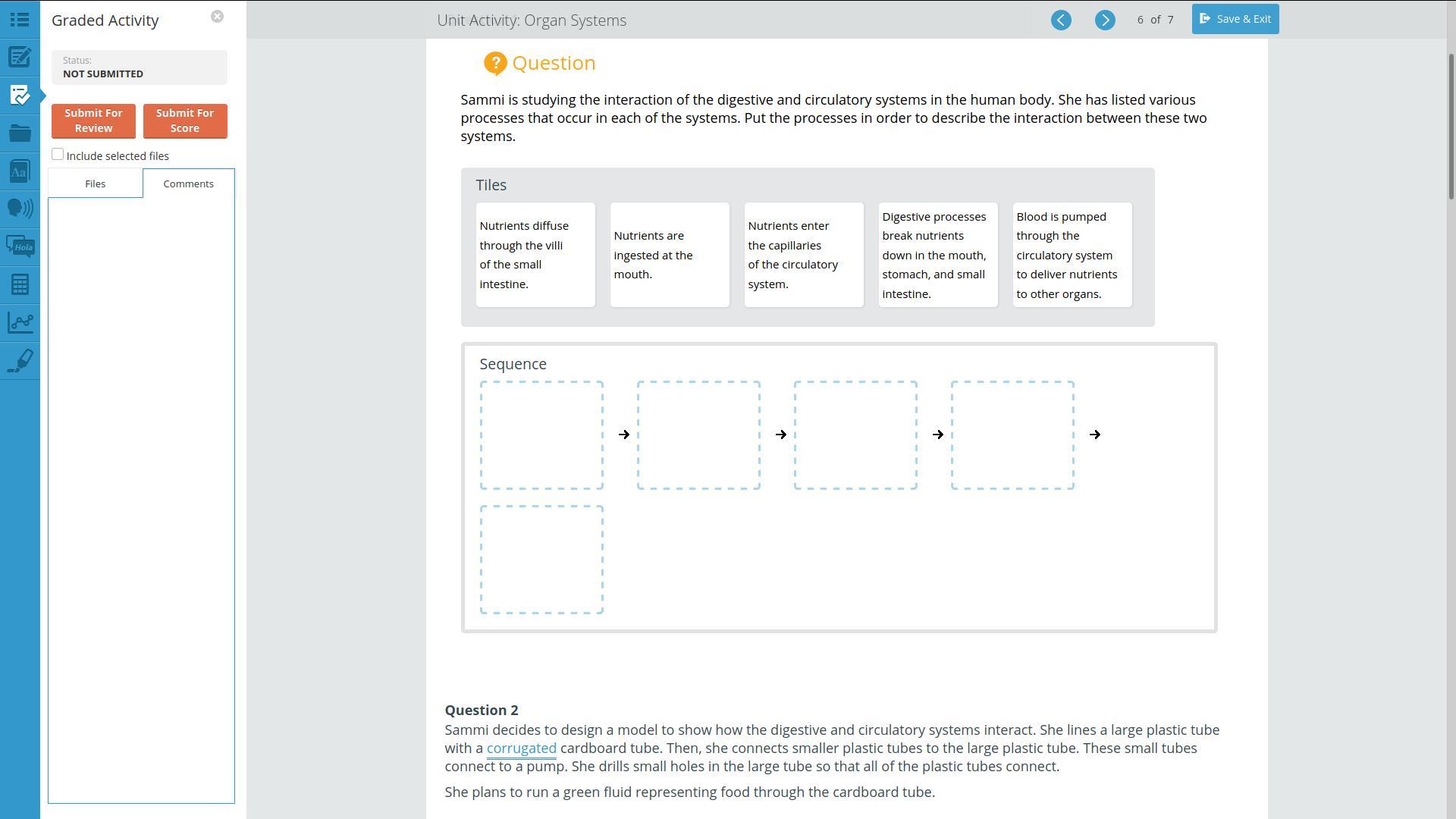Click Save & Exit button

tap(1235, 19)
